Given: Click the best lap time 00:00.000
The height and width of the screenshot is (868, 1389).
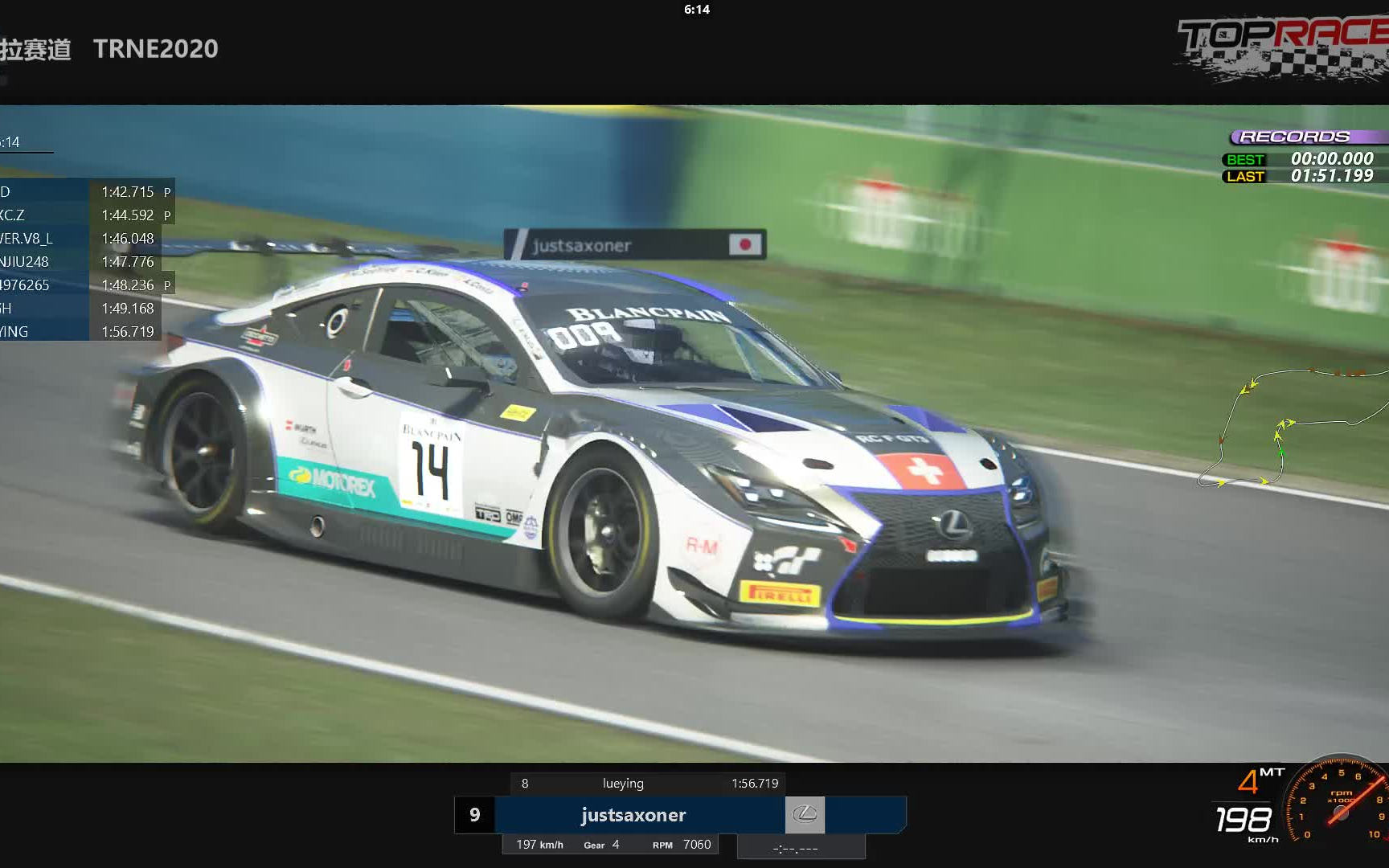Looking at the screenshot, I should 1332,158.
